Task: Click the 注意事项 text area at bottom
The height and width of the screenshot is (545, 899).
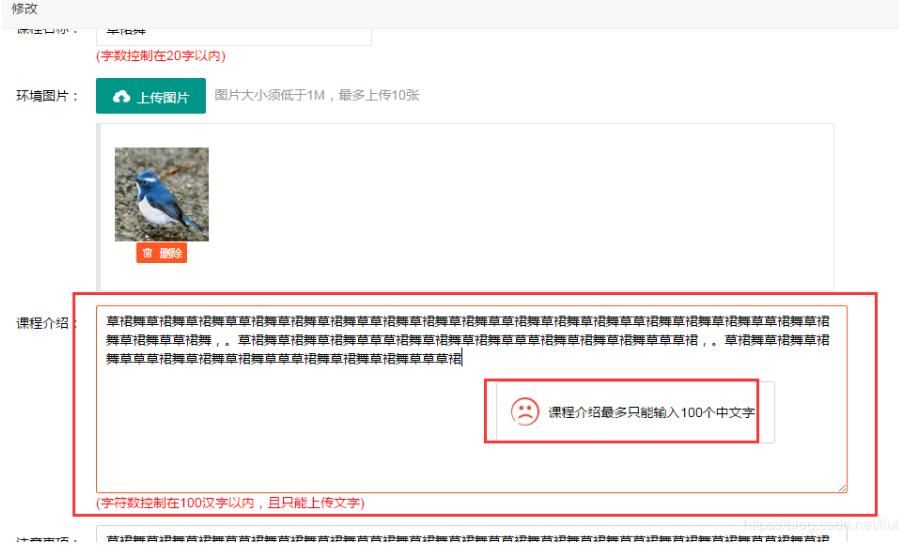Action: point(471,535)
